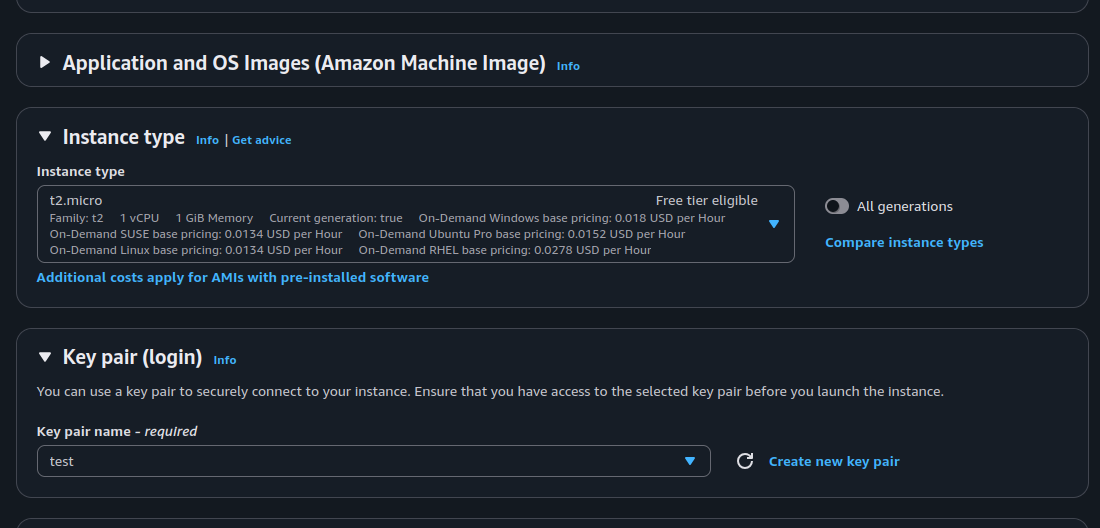The width and height of the screenshot is (1100, 528).
Task: Refresh the key pair list
Action: point(745,461)
